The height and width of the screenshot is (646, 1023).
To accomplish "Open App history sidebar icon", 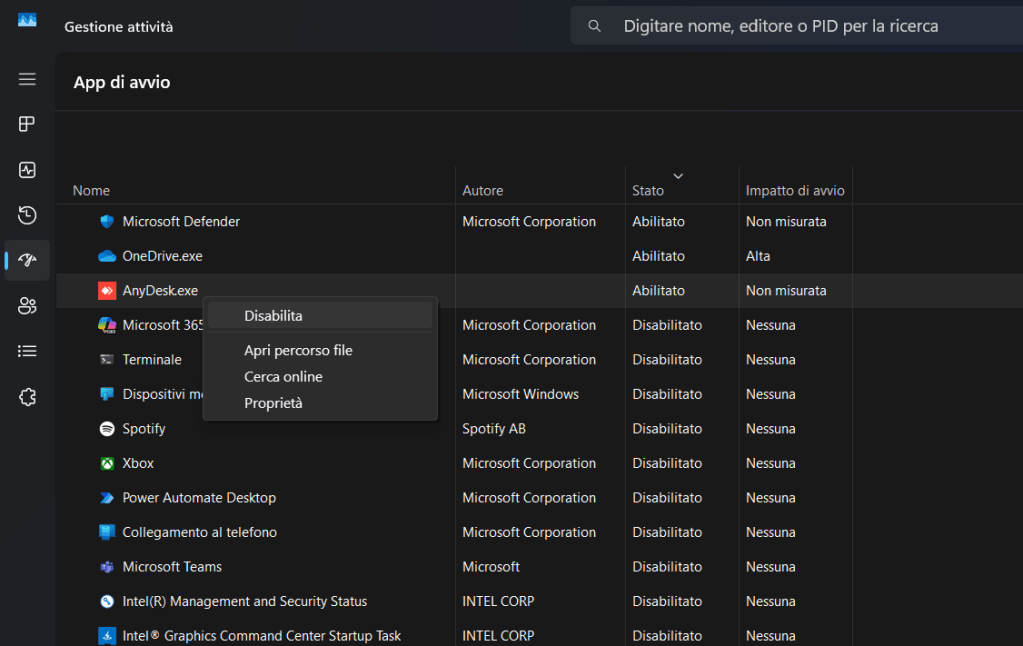I will pos(27,215).
